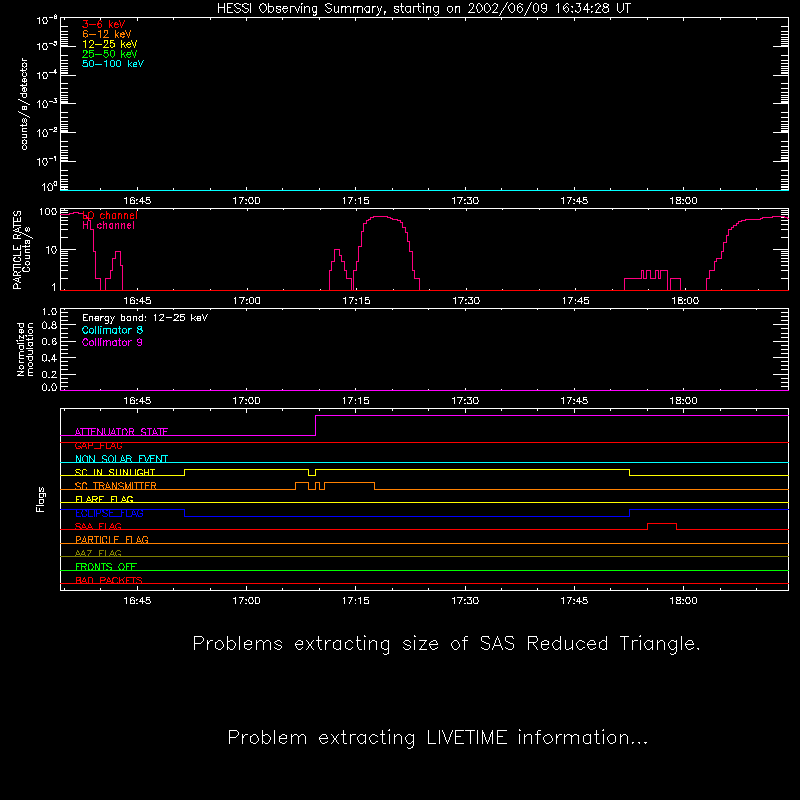This screenshot has width=800, height=800.
Task: Click the 18:00 tick under the Flags panel
Action: (x=683, y=601)
